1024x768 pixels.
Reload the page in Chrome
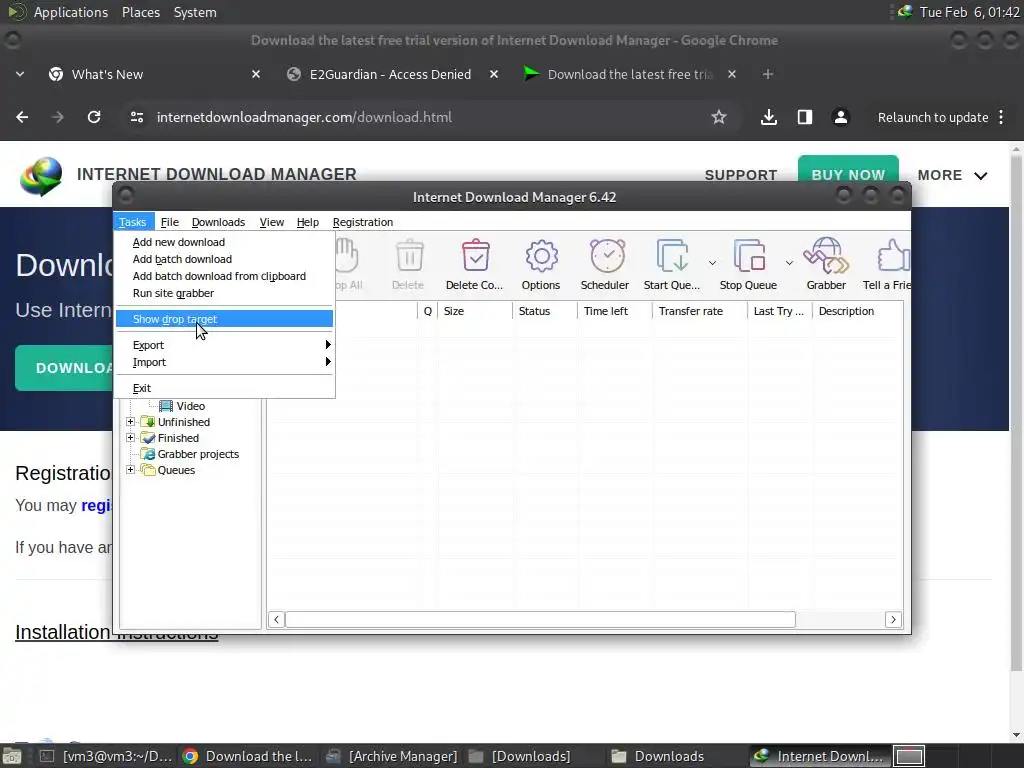click(94, 117)
